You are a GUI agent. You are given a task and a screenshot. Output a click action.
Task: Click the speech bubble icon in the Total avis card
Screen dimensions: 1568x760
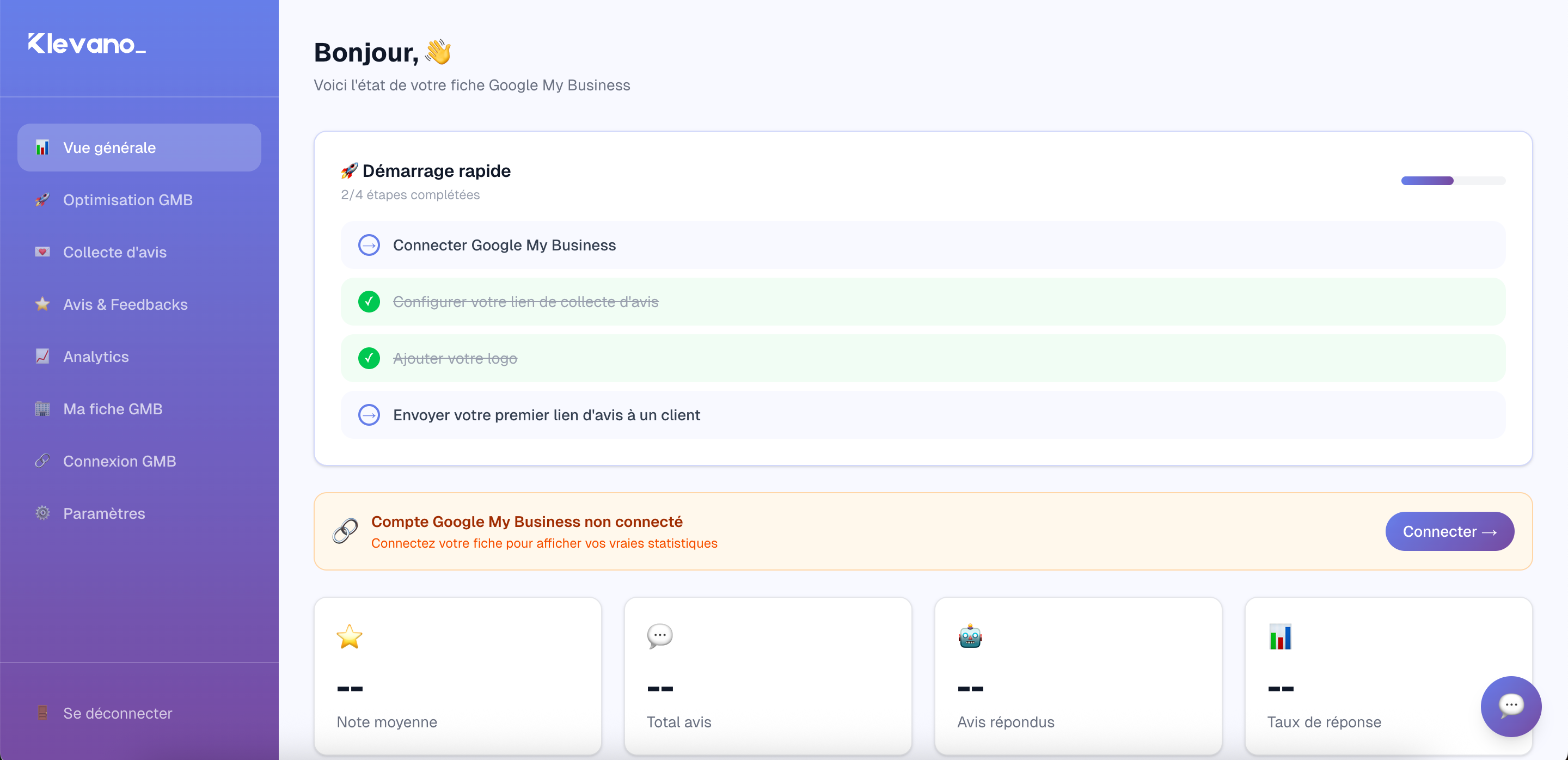[x=660, y=636]
